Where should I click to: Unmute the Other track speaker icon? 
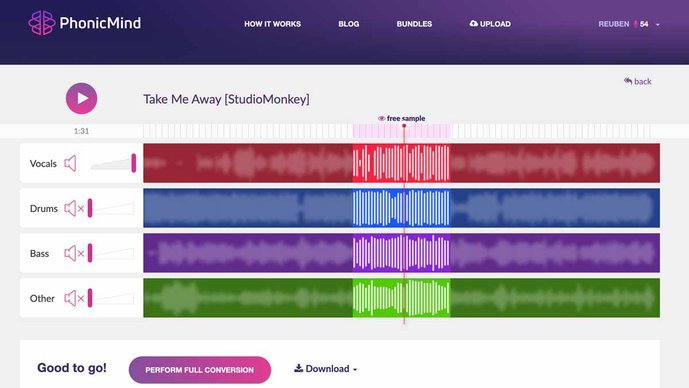tap(74, 298)
